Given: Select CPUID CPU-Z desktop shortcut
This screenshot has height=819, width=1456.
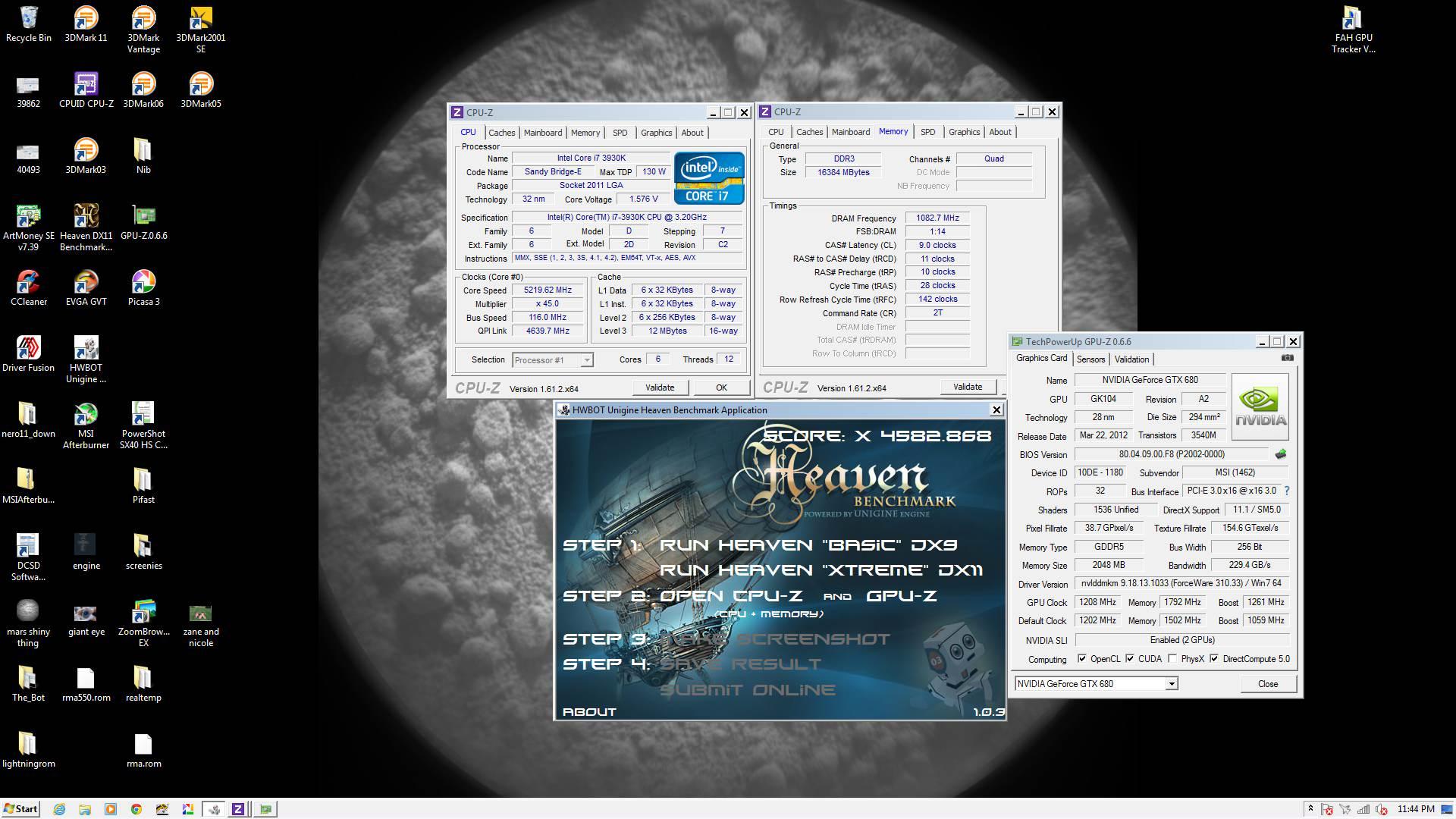Looking at the screenshot, I should pos(86,89).
